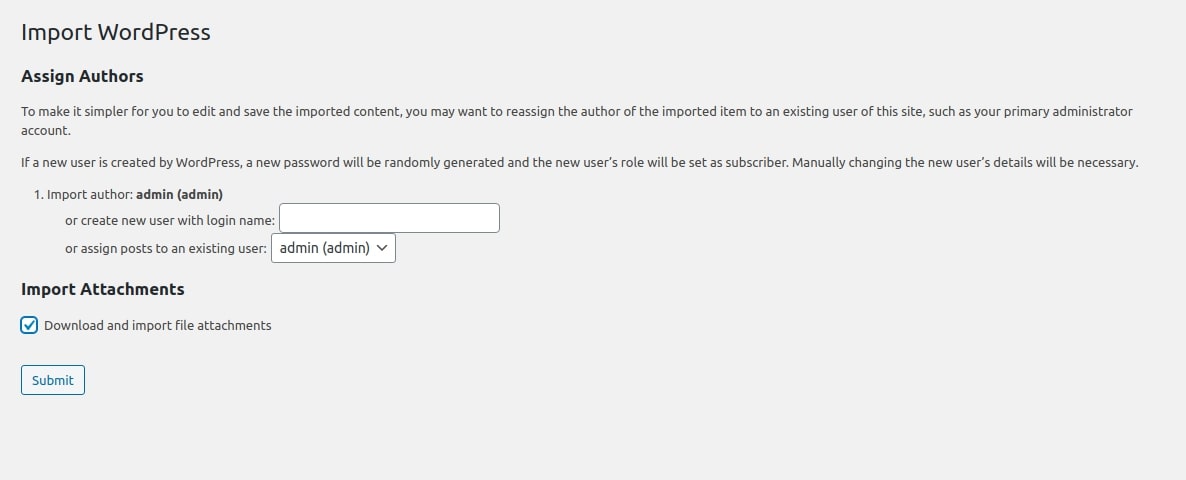Click the paragraph starting 'If a new user'
This screenshot has height=480, width=1186.
click(x=400, y=162)
